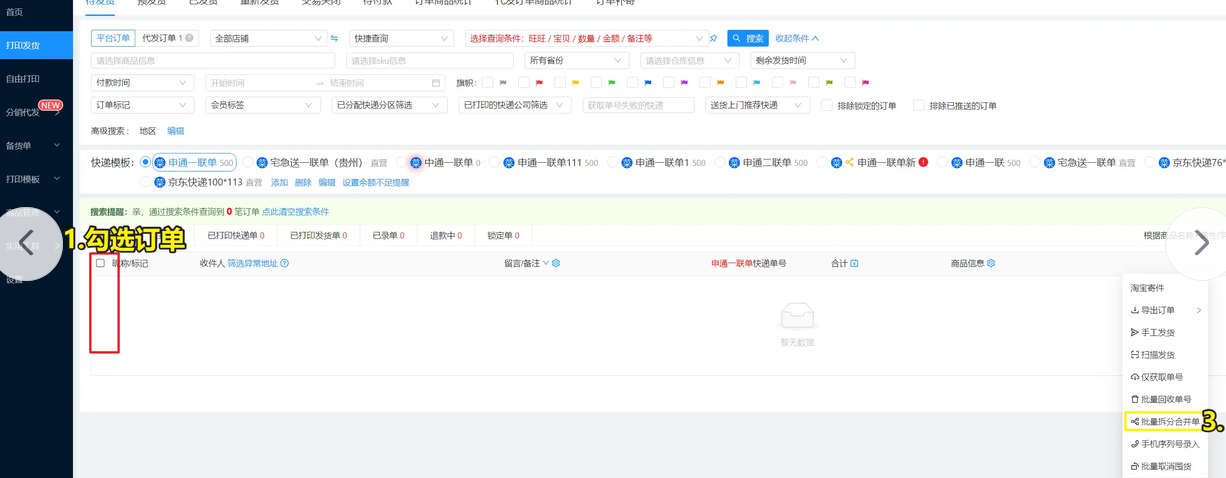
Task: Open 已打印的快递公司筛选 dropdown
Action: (514, 105)
